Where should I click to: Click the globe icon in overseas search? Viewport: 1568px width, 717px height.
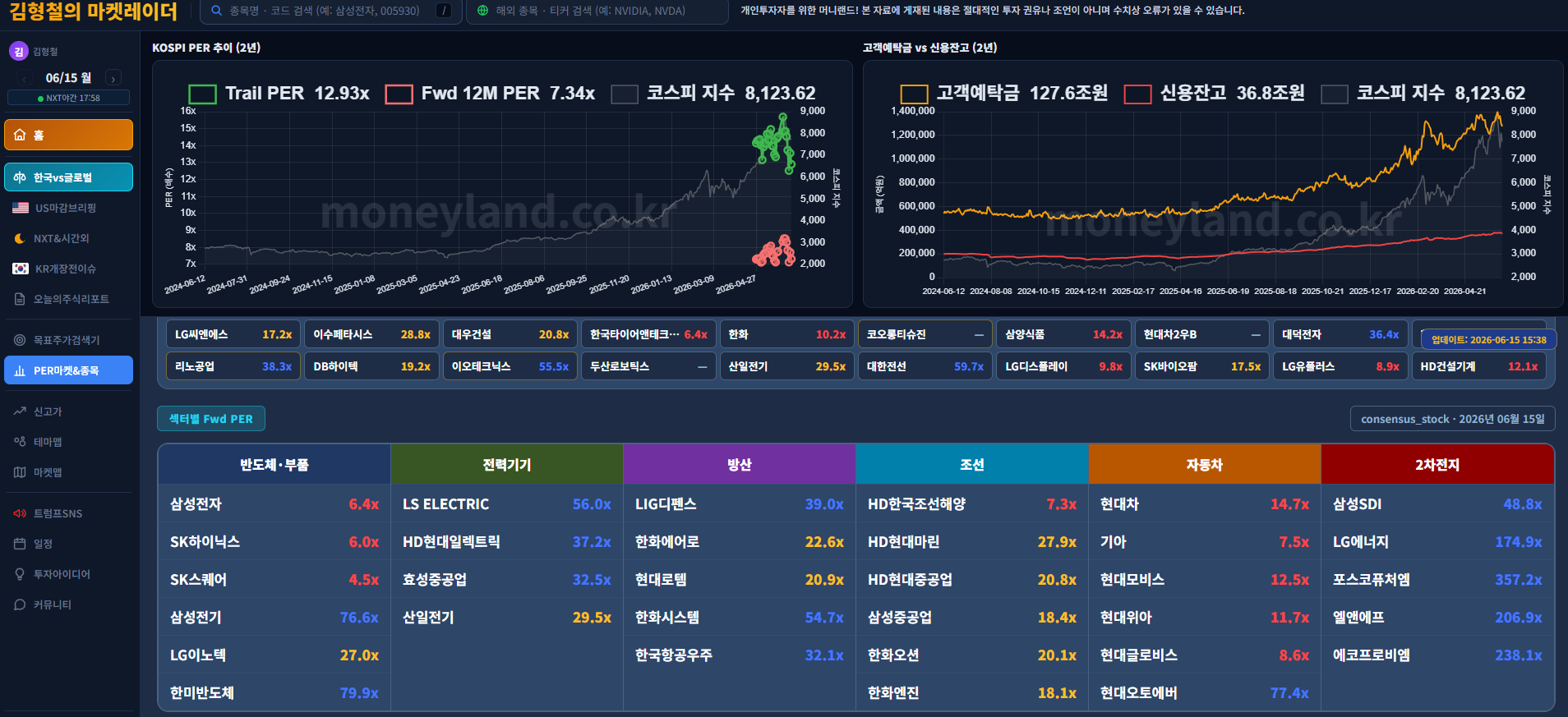tap(482, 11)
